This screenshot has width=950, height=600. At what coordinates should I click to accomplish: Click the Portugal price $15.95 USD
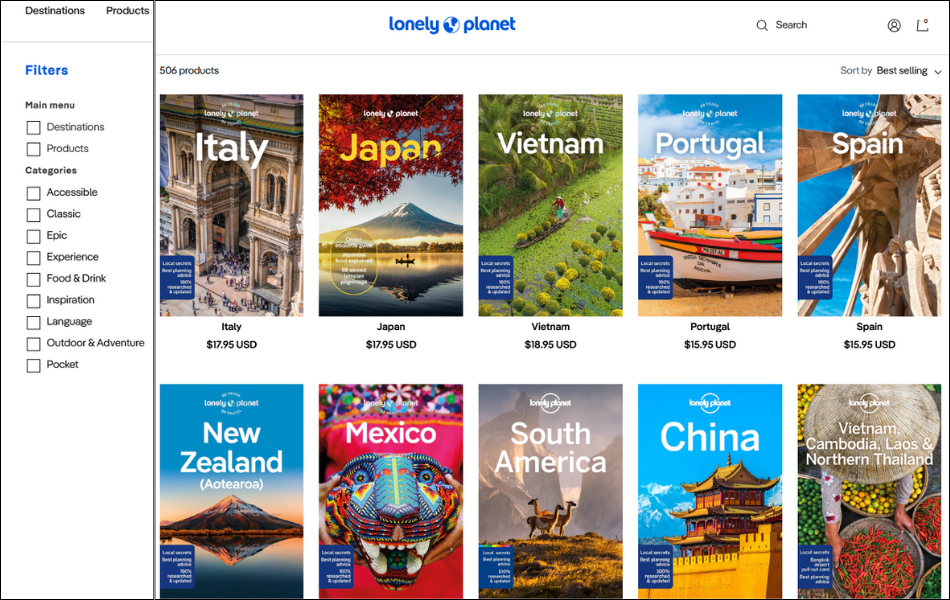710,345
